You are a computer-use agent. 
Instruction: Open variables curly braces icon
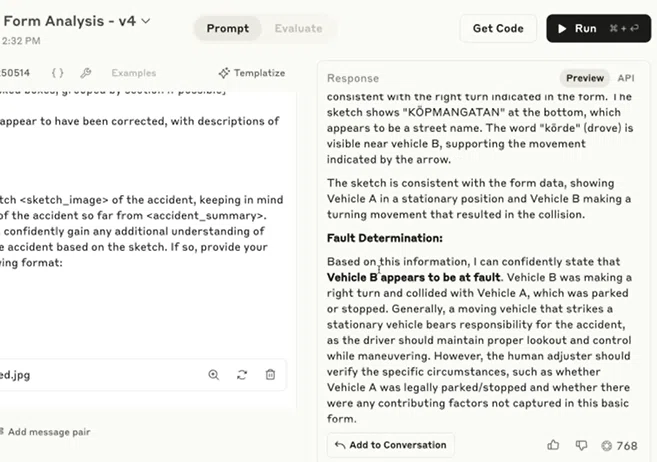click(x=58, y=73)
